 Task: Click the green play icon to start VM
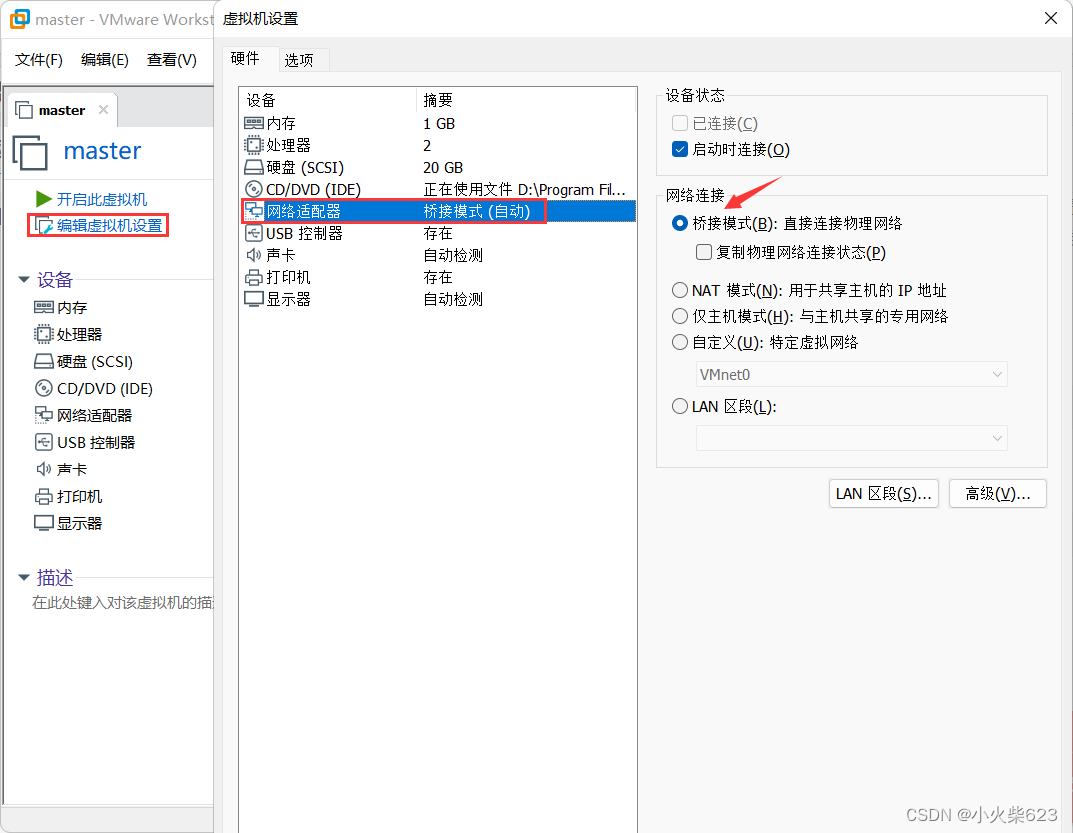pos(44,199)
